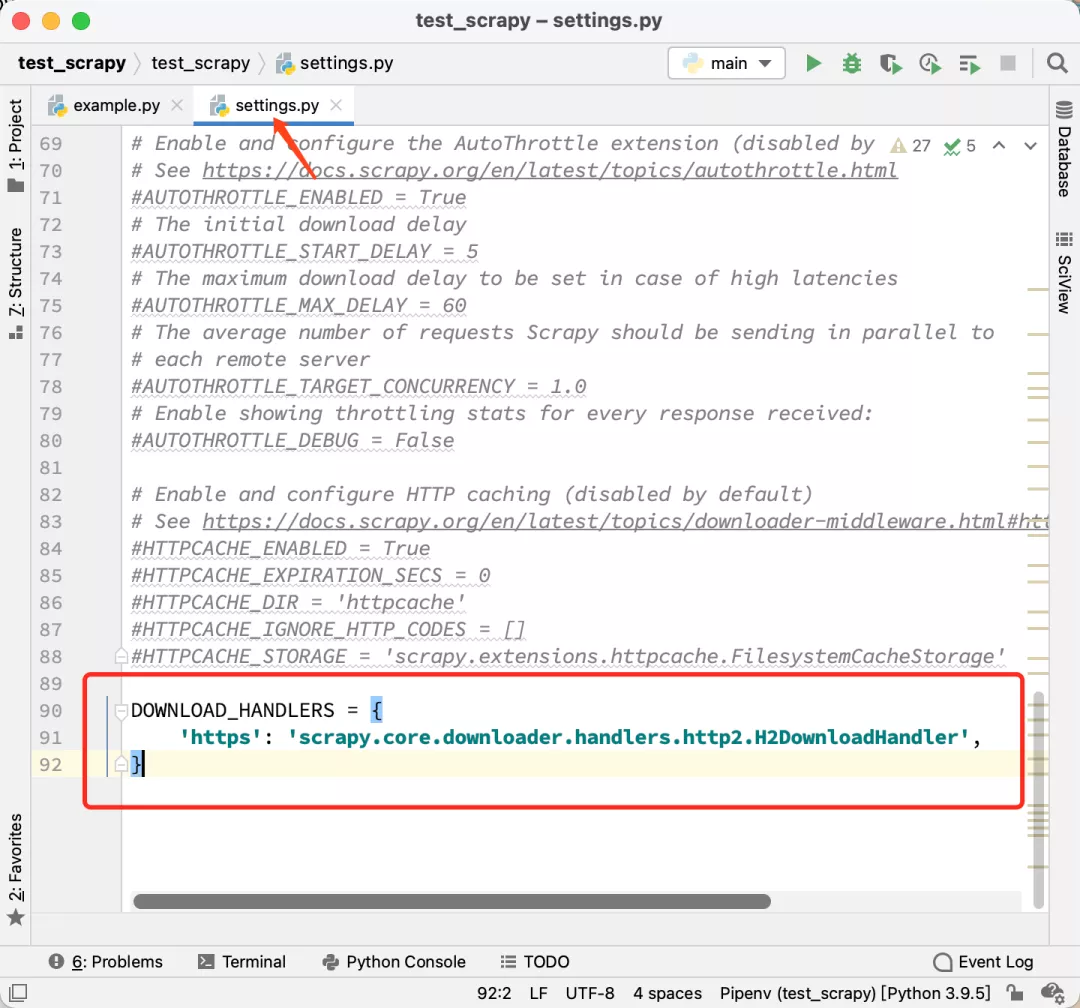The width and height of the screenshot is (1080, 1008).
Task: Click line number 90 in gutter
Action: [x=51, y=710]
